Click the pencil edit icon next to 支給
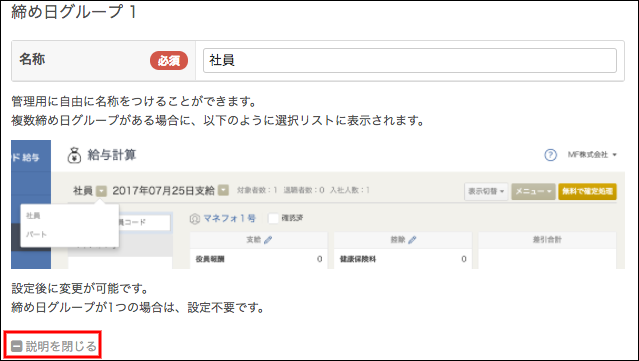639x361 pixels. click(268, 240)
